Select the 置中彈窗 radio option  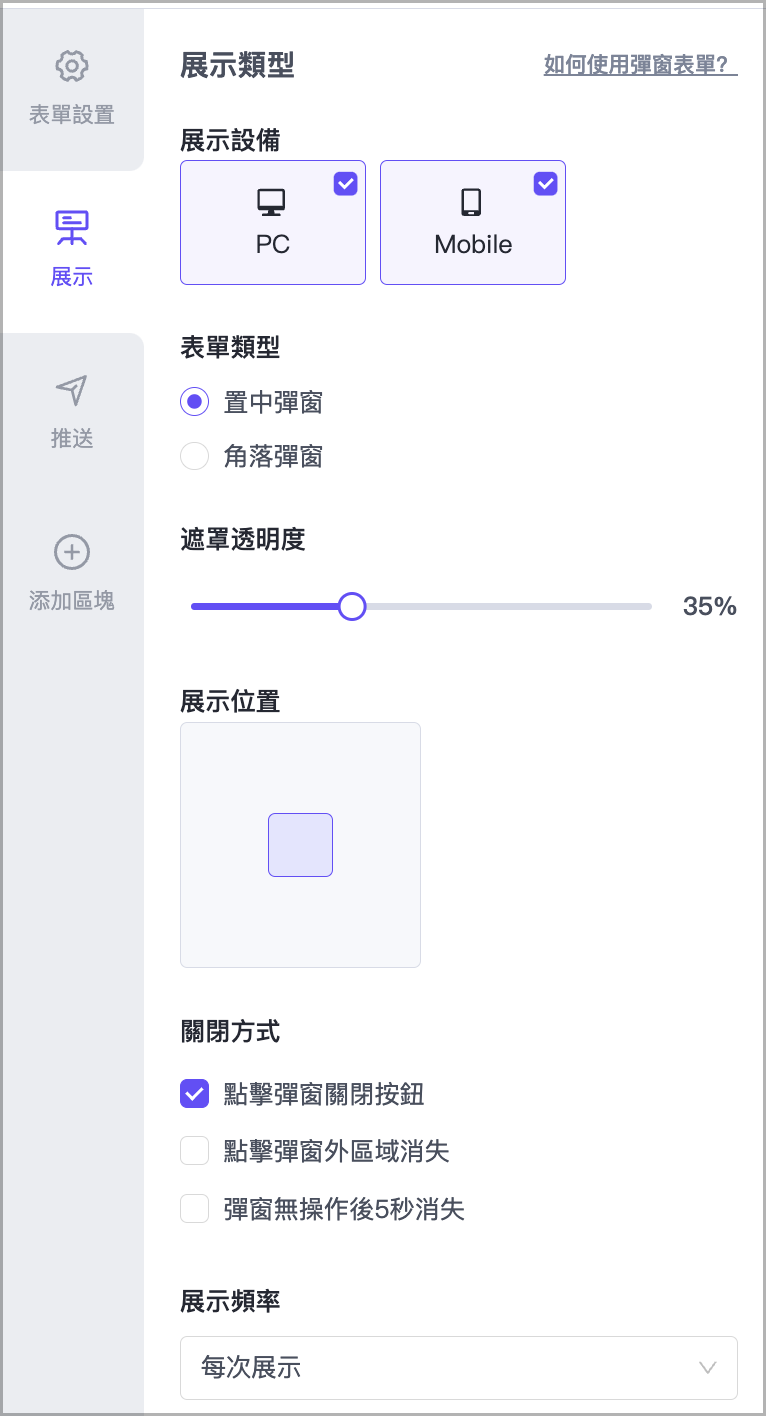tap(195, 402)
